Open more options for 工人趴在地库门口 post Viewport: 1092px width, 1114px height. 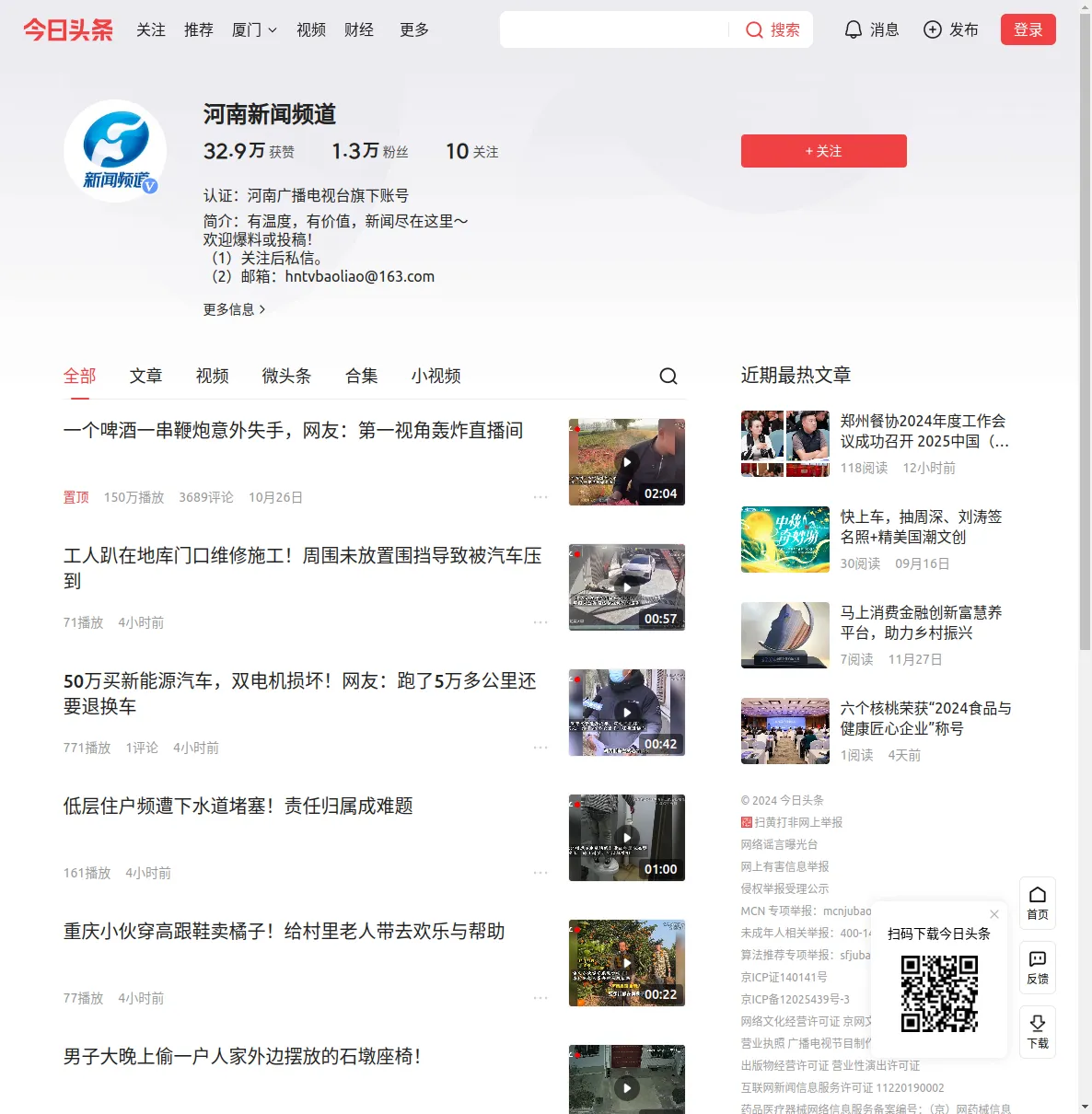click(x=540, y=622)
